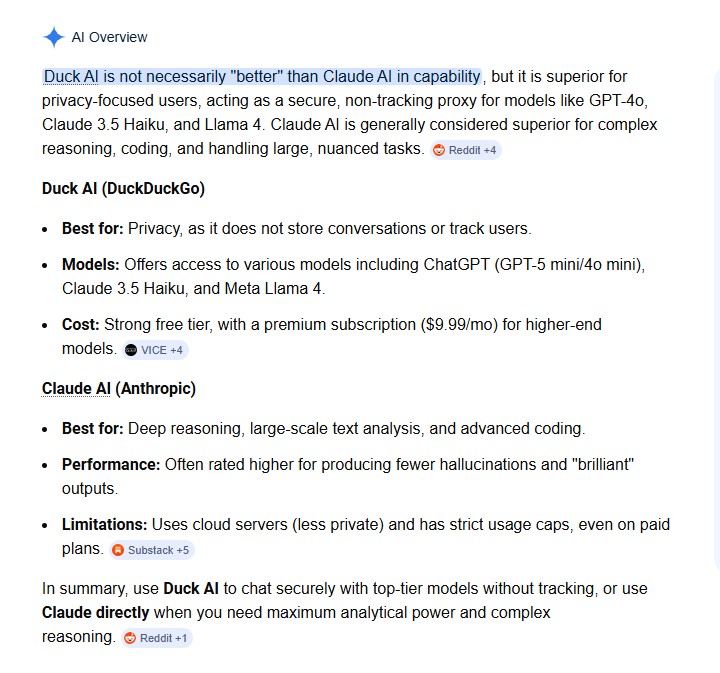720x673 pixels.
Task: Click the Reddit logo in the Reddit +1 chip
Action: (x=130, y=638)
